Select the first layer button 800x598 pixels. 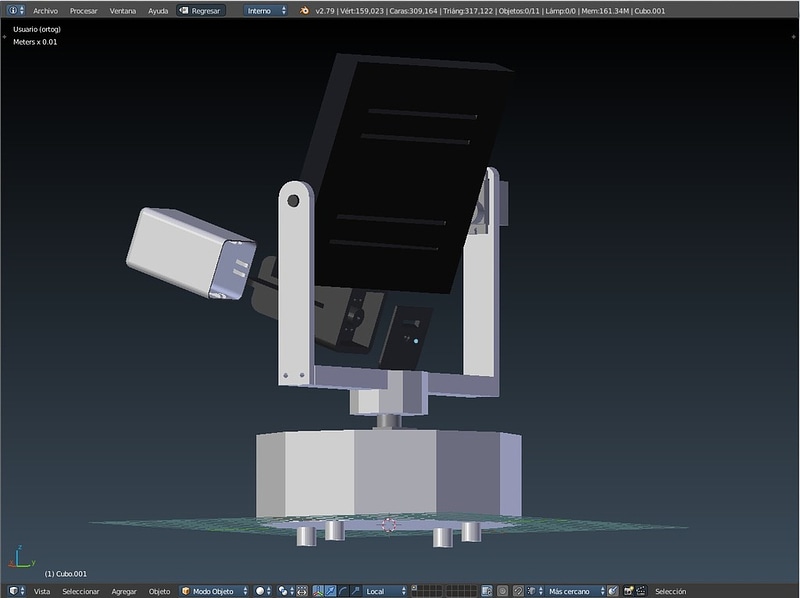(x=415, y=588)
